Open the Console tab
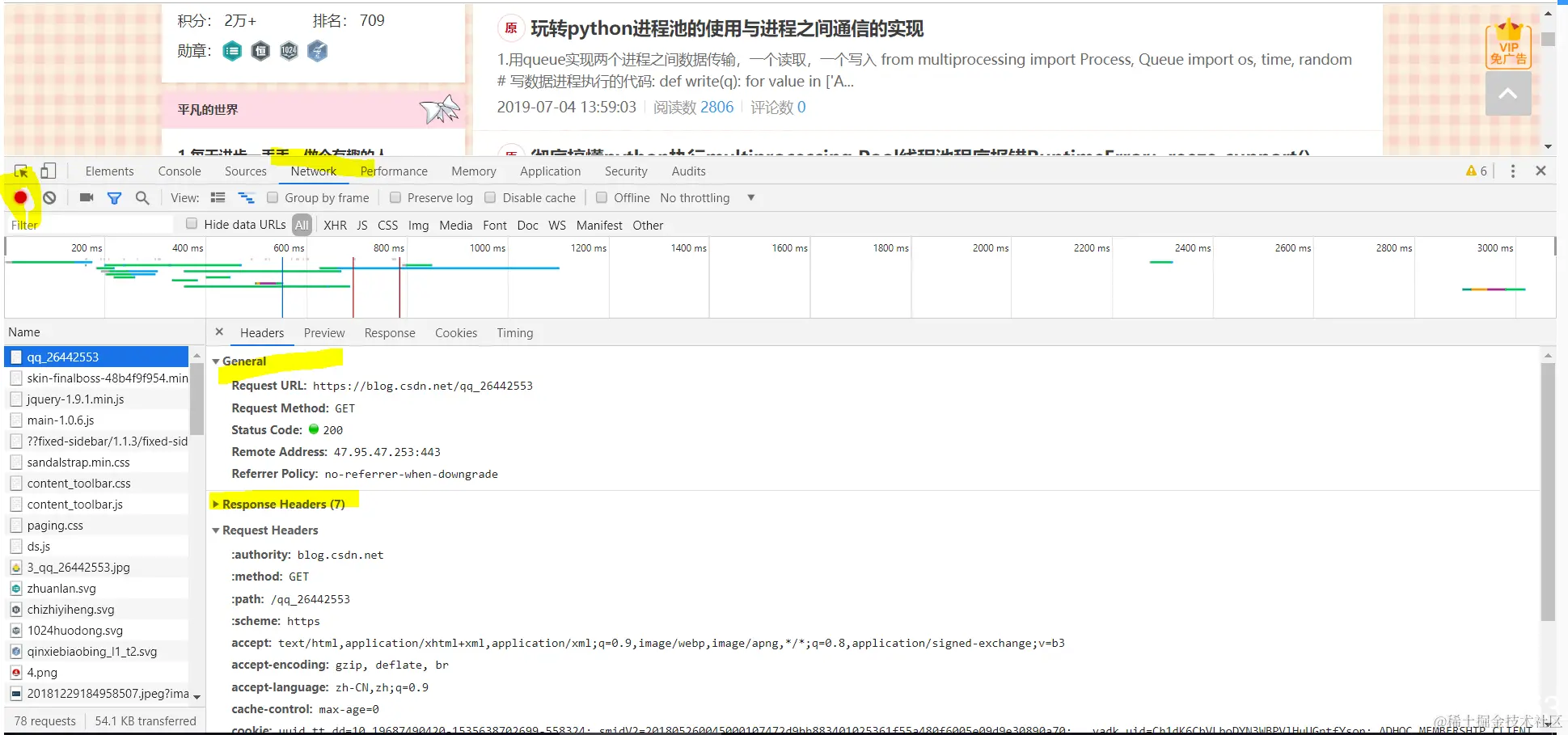Screen dimensions: 1568x735 click(180, 171)
